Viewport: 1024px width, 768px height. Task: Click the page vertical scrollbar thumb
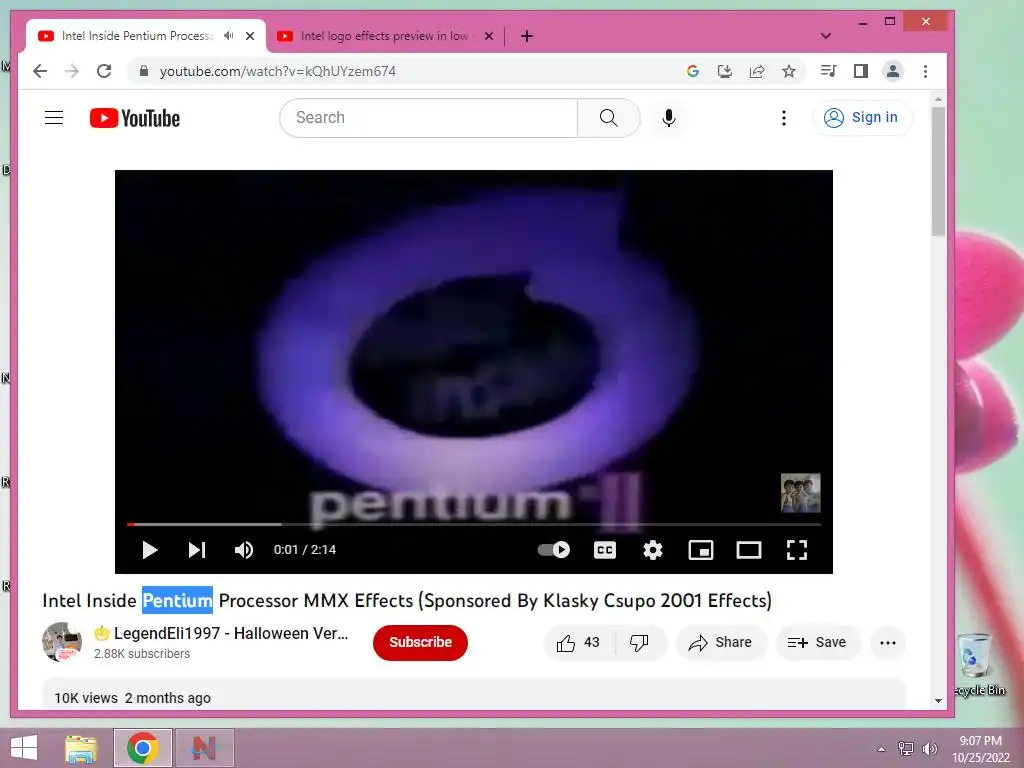coord(938,171)
